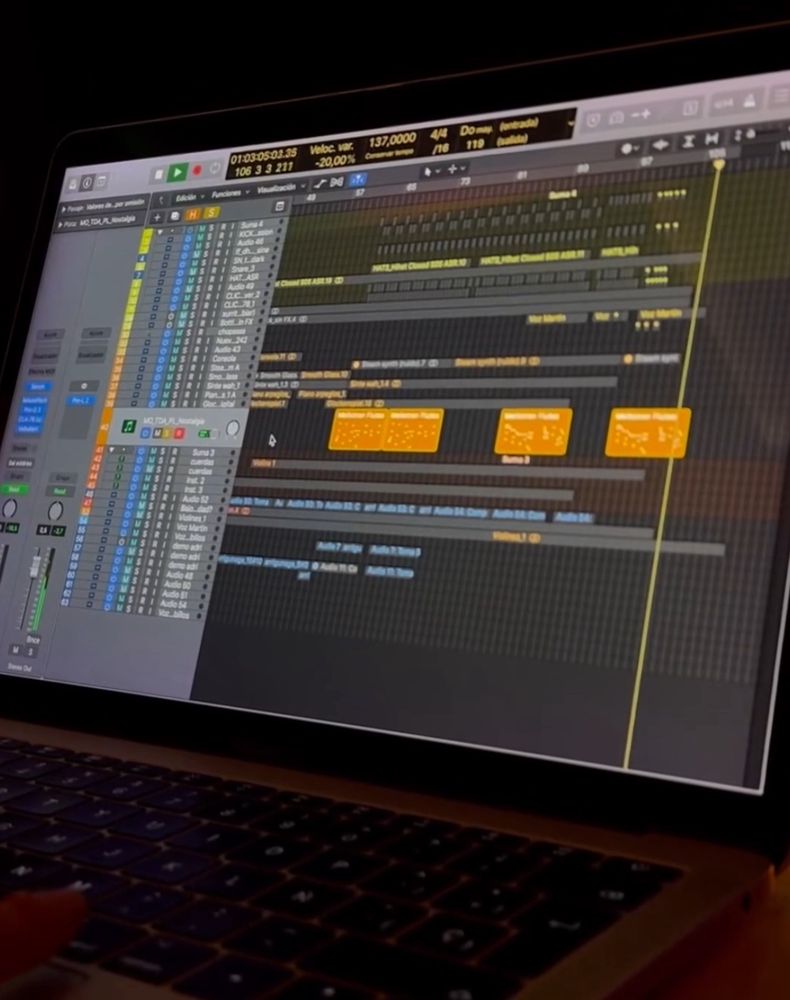The width and height of the screenshot is (790, 1000).
Task: Click the Do may. key signature field
Action: 476,131
